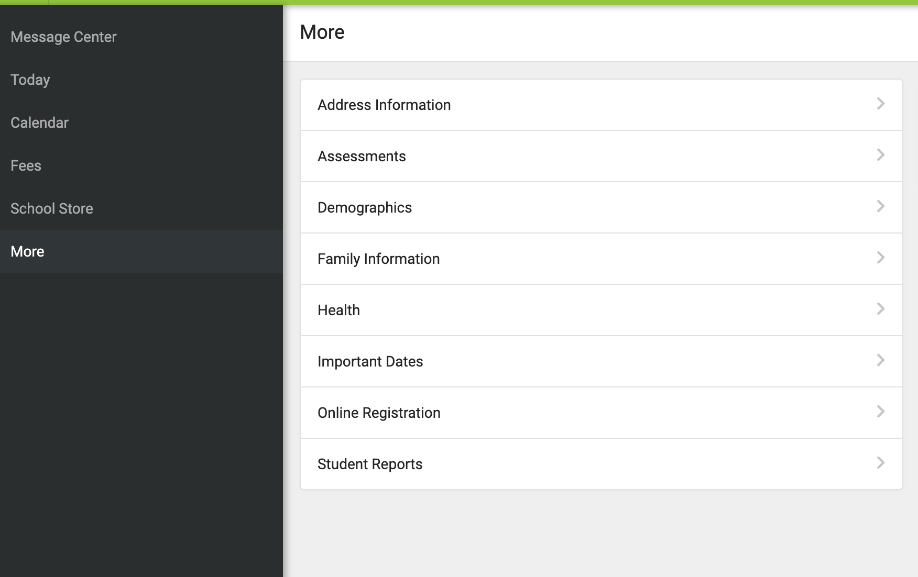The image size is (918, 577).
Task: Click chevron arrow on Demographics row
Action: tap(881, 206)
